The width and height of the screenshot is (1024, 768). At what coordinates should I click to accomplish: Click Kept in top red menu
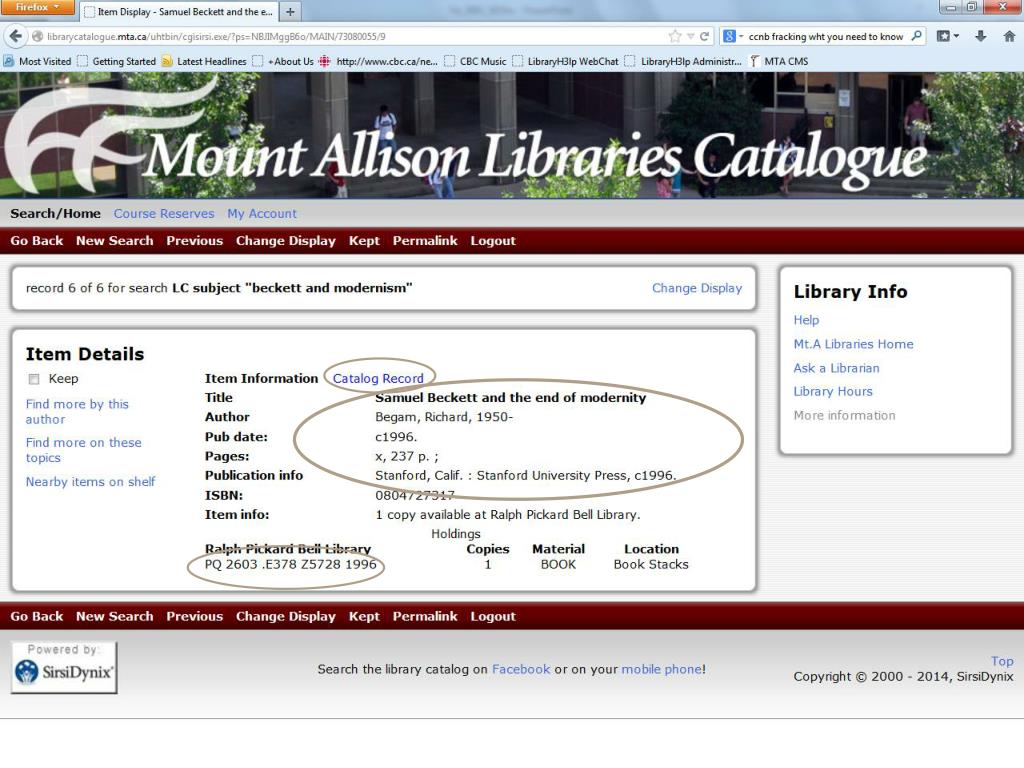pyautogui.click(x=364, y=241)
